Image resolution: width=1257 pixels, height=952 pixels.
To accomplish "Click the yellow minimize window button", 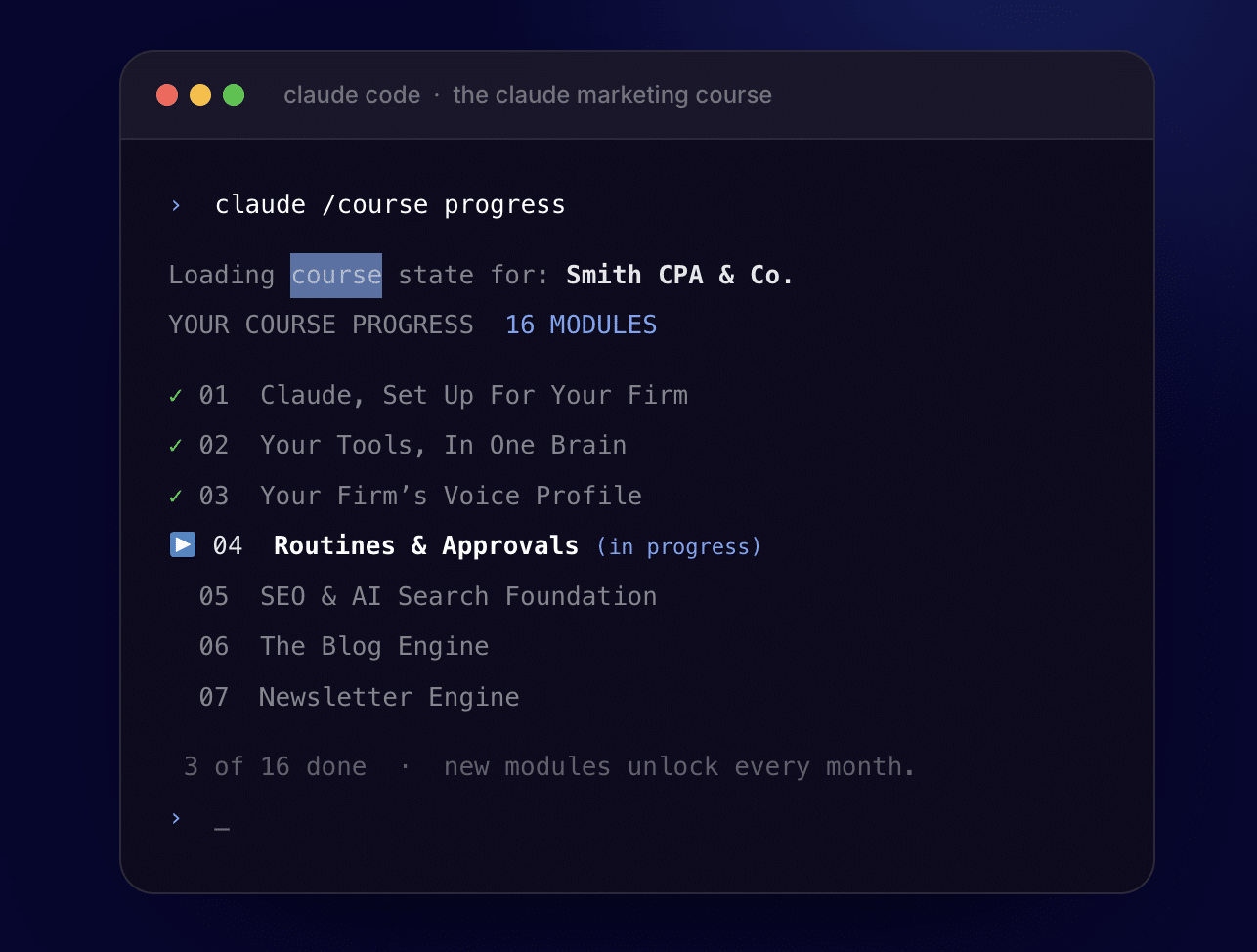I will tap(200, 95).
